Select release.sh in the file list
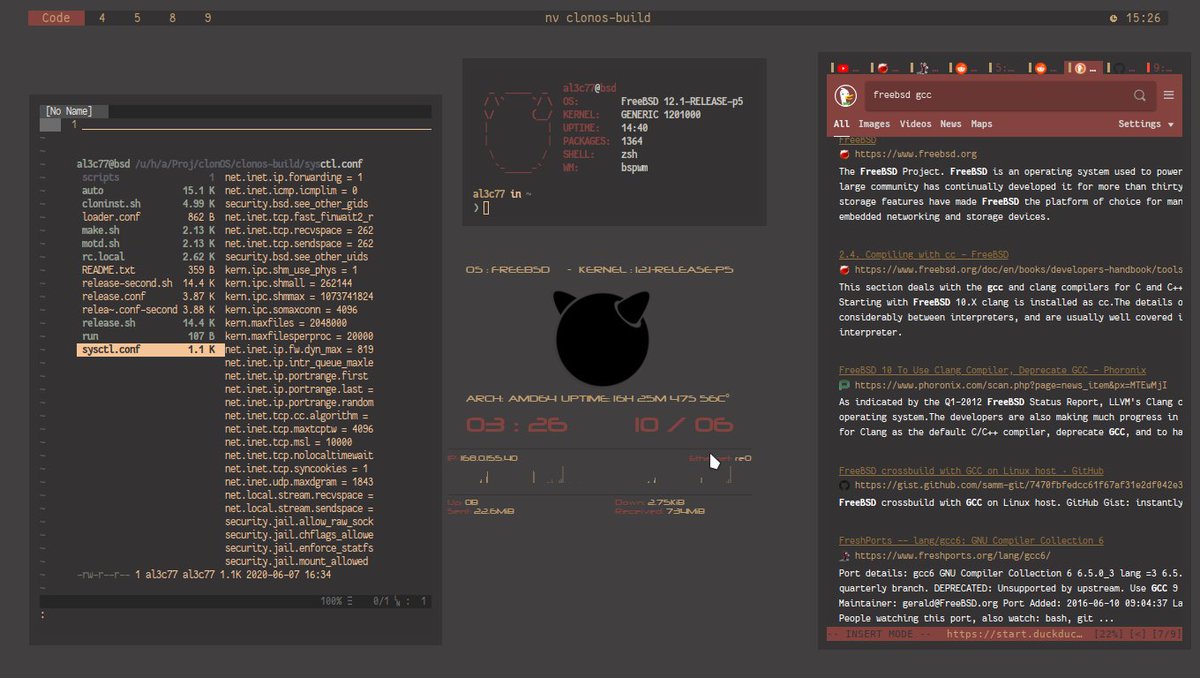Image resolution: width=1200 pixels, height=678 pixels. [146, 323]
